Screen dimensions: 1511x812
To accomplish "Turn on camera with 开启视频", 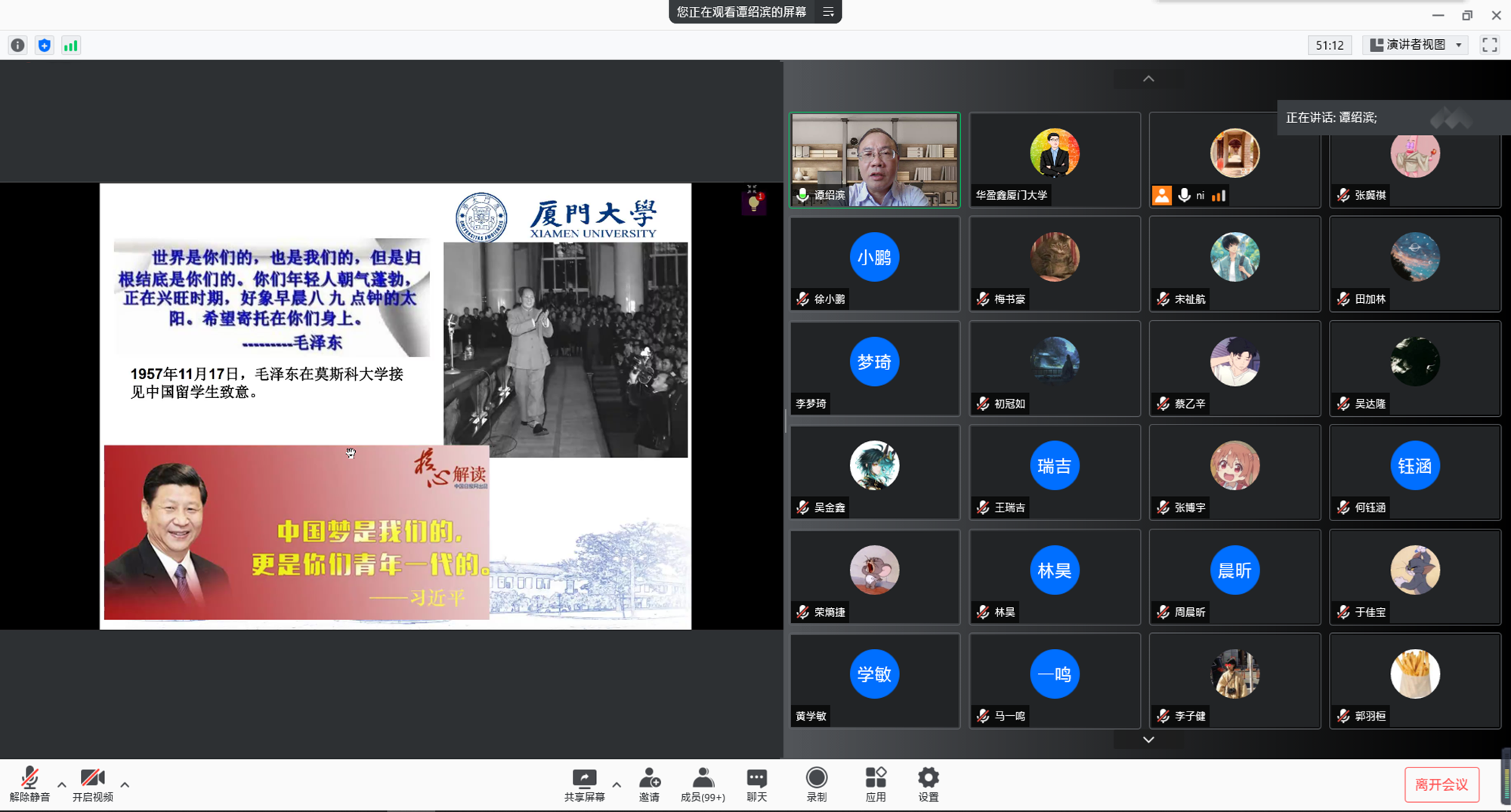I will pyautogui.click(x=92, y=785).
